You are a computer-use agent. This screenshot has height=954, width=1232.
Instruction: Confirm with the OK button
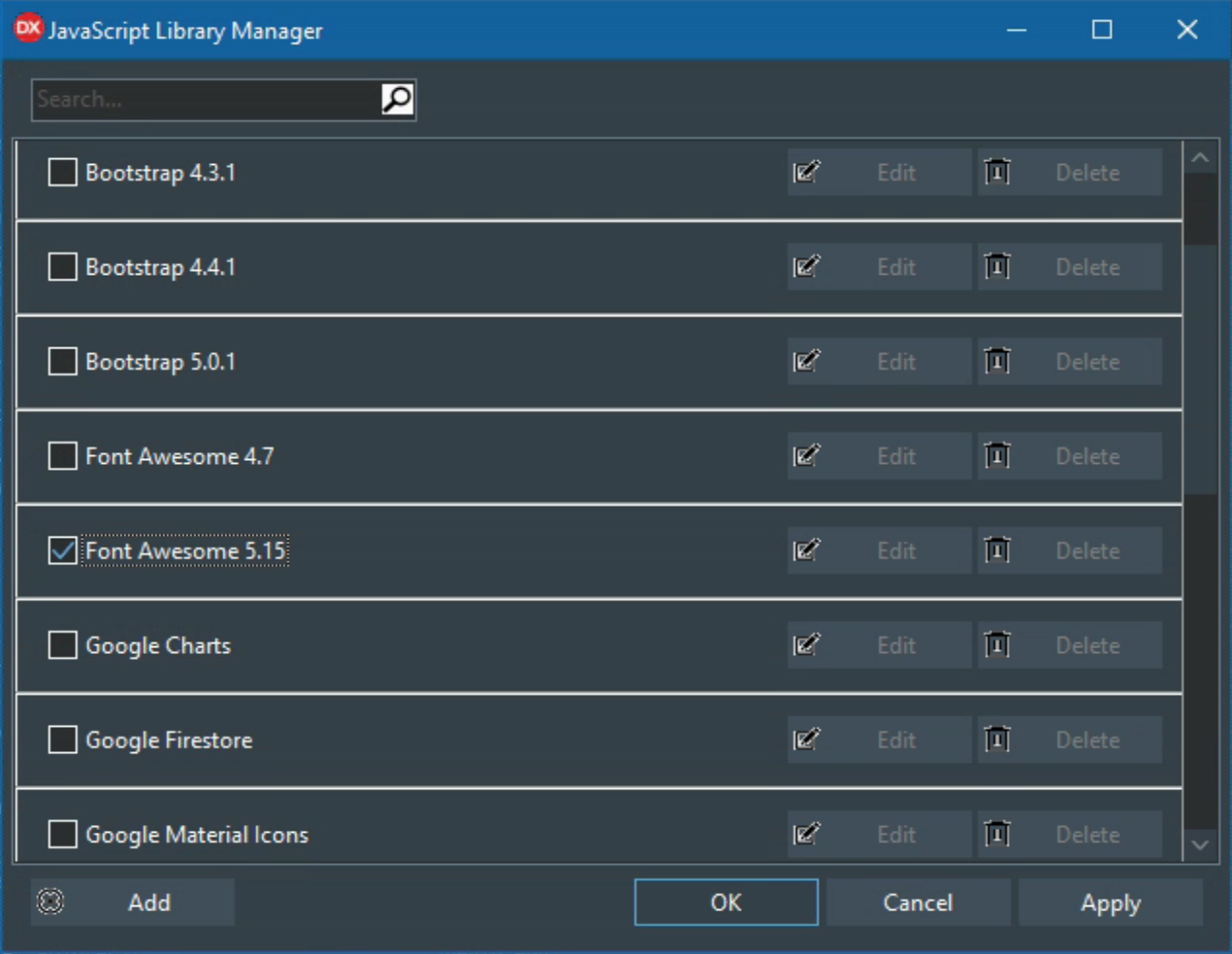(726, 903)
